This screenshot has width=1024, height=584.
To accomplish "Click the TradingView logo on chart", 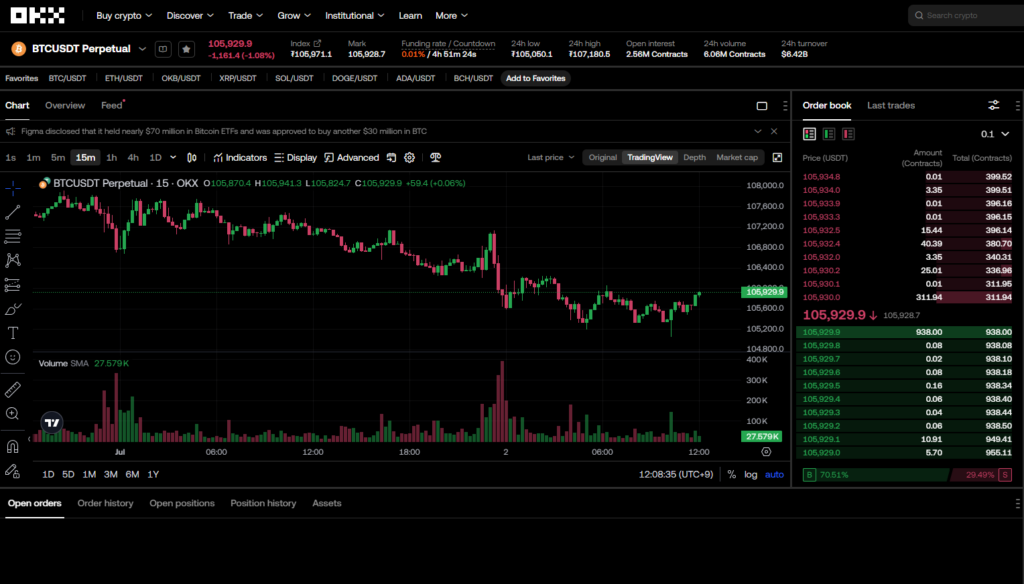I will [x=52, y=423].
